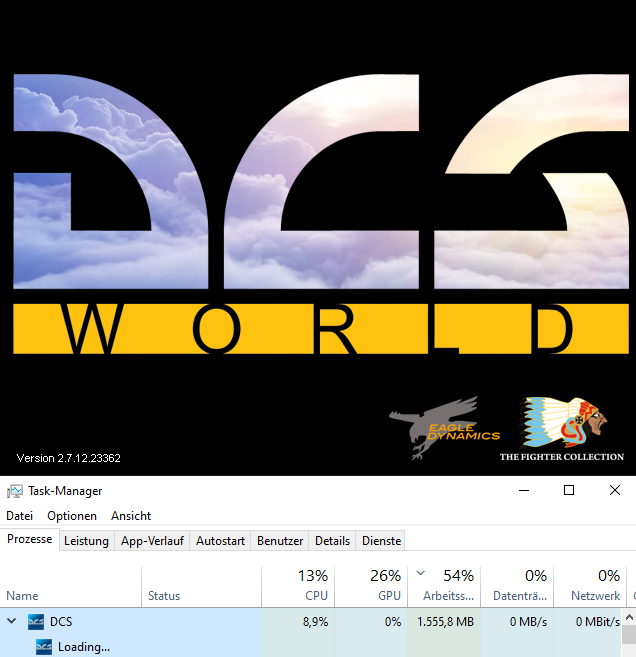The height and width of the screenshot is (657, 636).
Task: Sort by the Datenträger column header
Action: (x=517, y=586)
